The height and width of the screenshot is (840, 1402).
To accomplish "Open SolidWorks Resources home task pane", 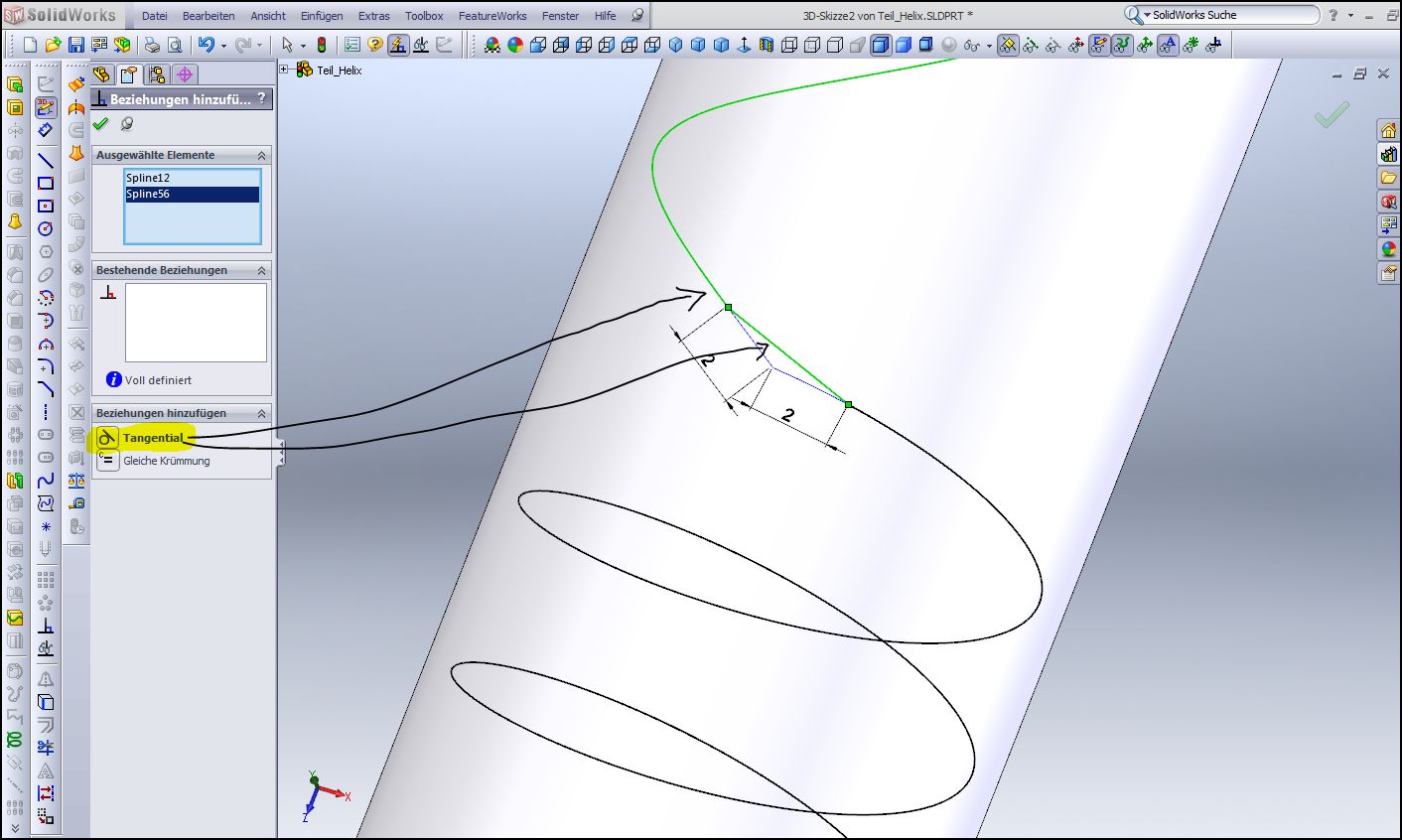I will (x=1388, y=131).
